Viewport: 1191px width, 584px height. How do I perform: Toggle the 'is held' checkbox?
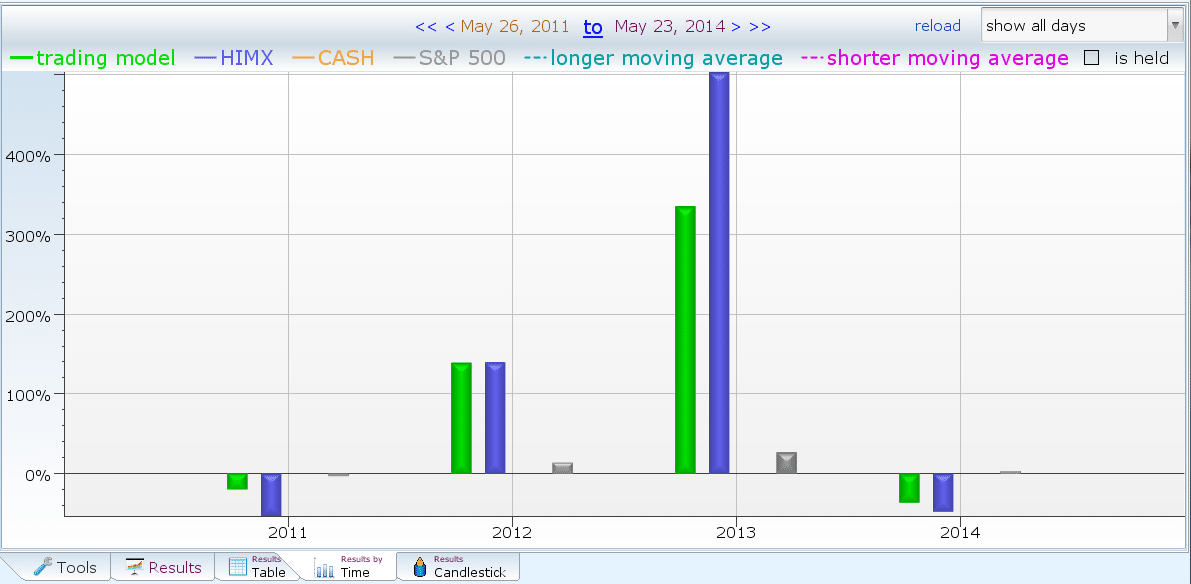click(x=1092, y=58)
